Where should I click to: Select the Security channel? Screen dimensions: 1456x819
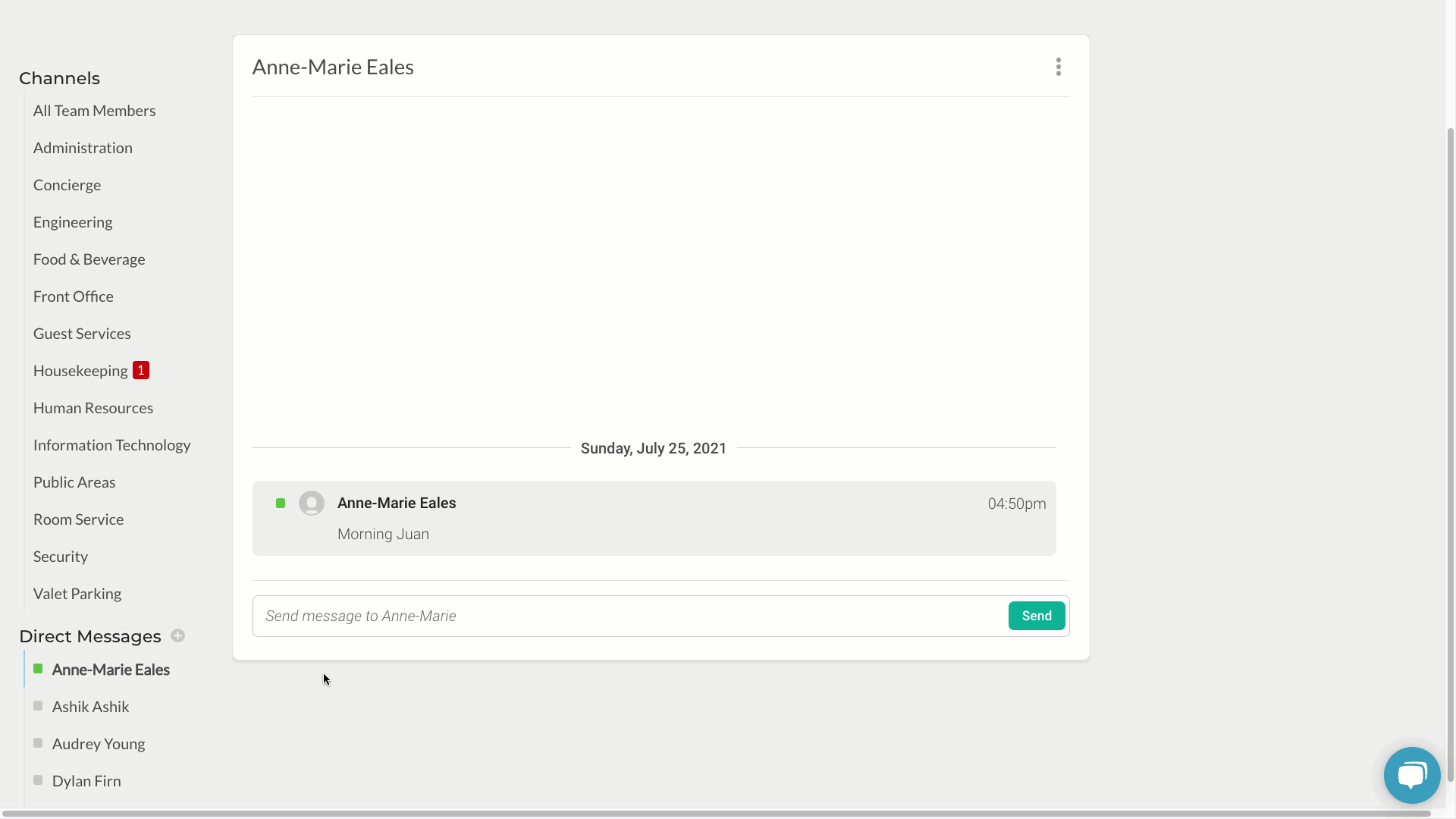60,557
